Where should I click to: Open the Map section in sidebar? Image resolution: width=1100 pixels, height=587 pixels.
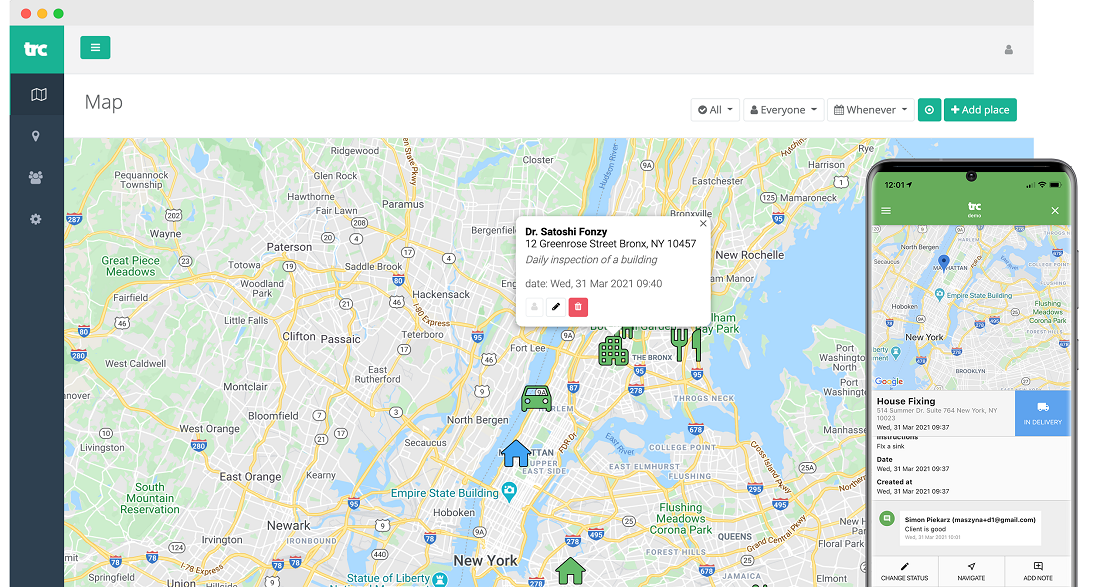tap(39, 95)
